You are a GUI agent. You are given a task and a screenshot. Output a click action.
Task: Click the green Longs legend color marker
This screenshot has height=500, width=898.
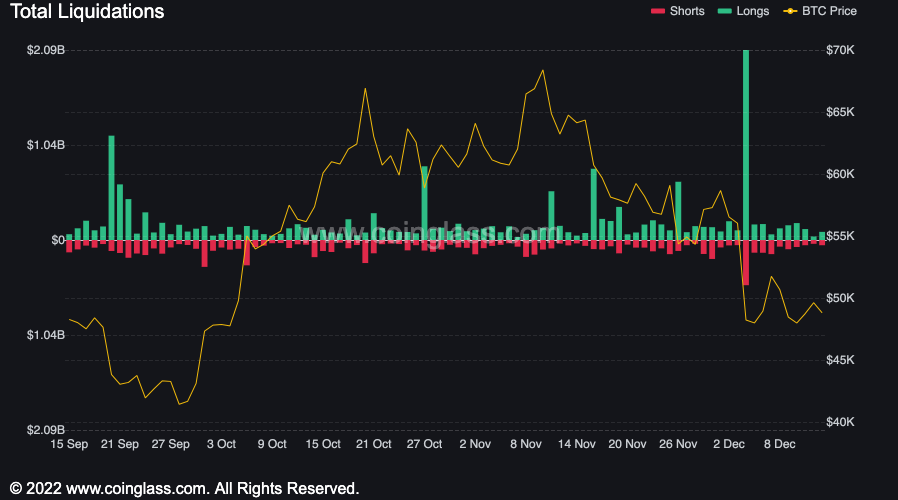(x=724, y=11)
